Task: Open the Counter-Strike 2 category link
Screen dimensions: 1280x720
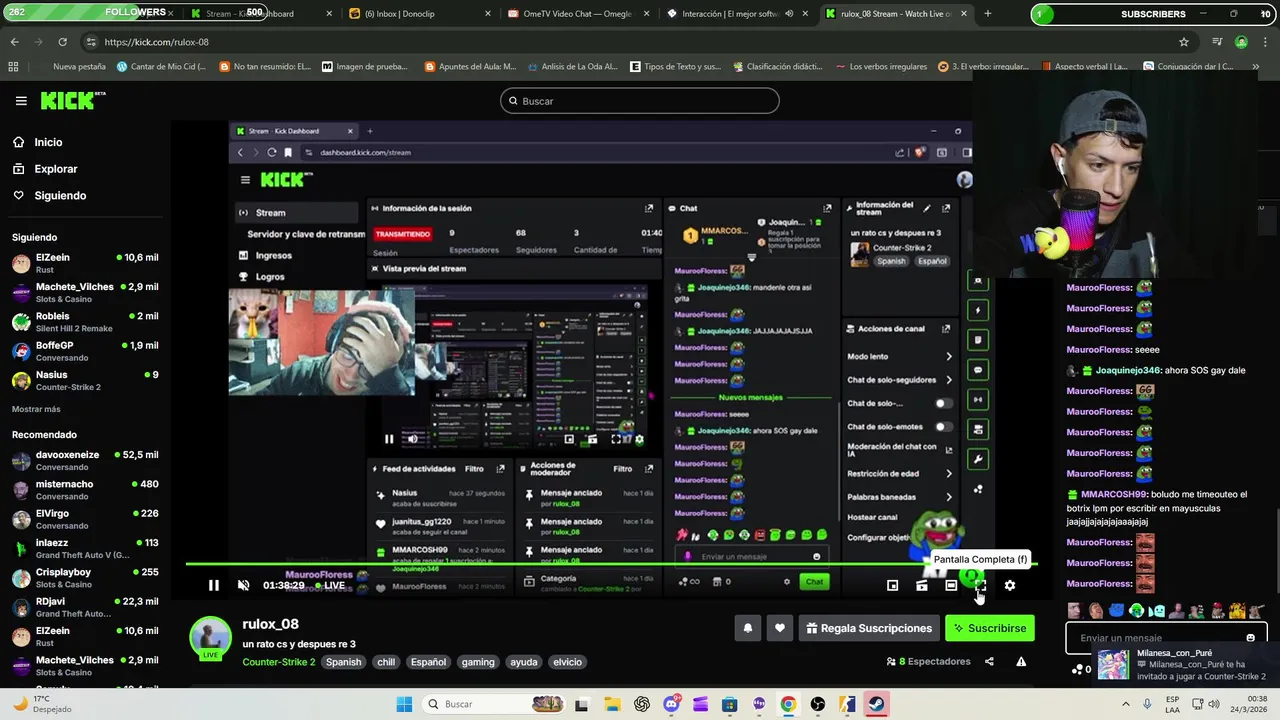Action: tap(278, 662)
